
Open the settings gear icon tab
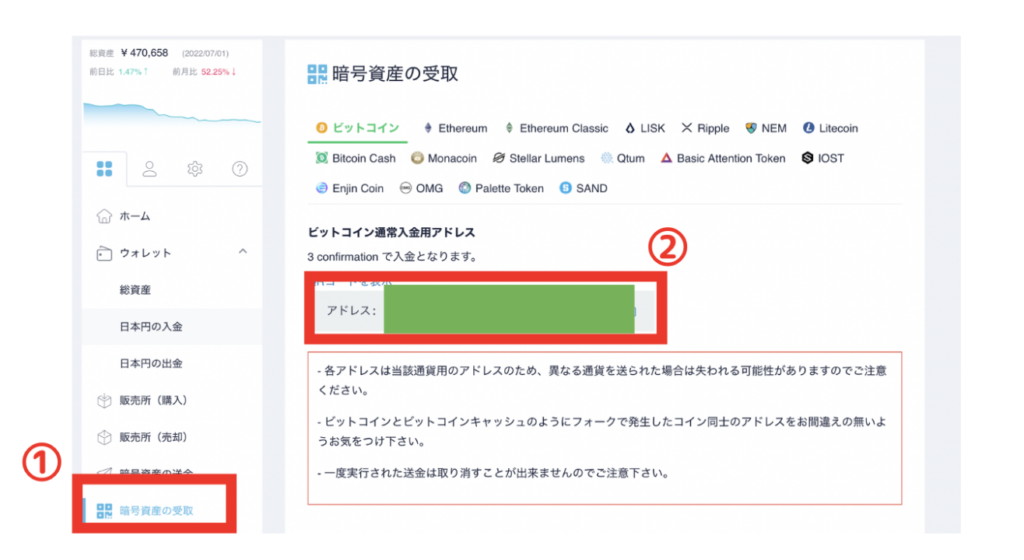click(x=195, y=169)
